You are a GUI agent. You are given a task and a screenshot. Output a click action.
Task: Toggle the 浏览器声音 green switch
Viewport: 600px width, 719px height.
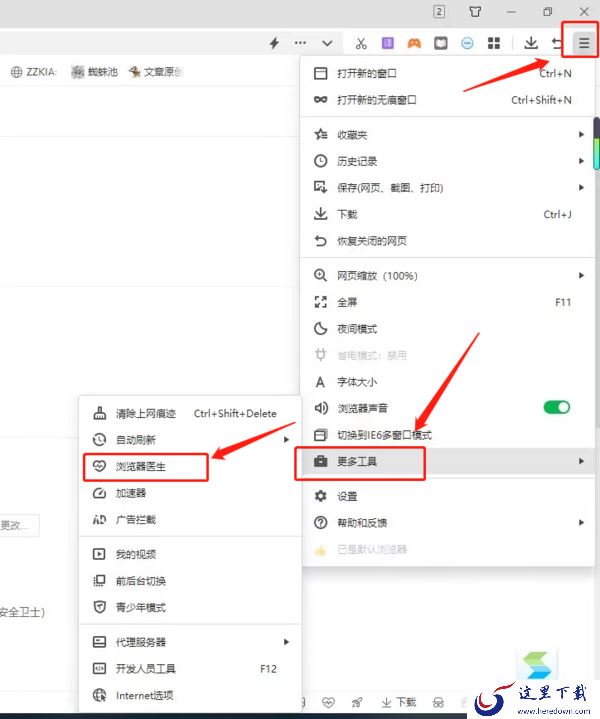tap(556, 407)
